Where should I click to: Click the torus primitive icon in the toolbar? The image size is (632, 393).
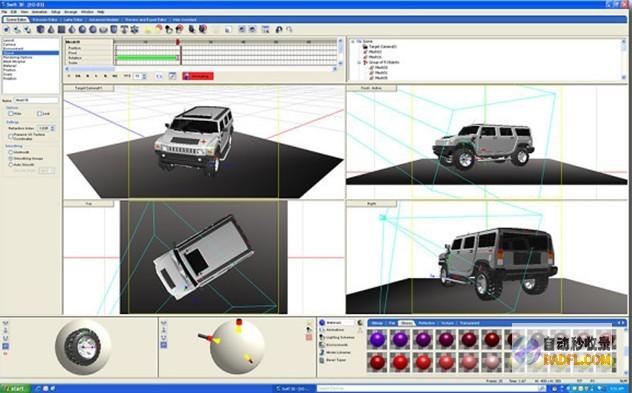tap(104, 29)
